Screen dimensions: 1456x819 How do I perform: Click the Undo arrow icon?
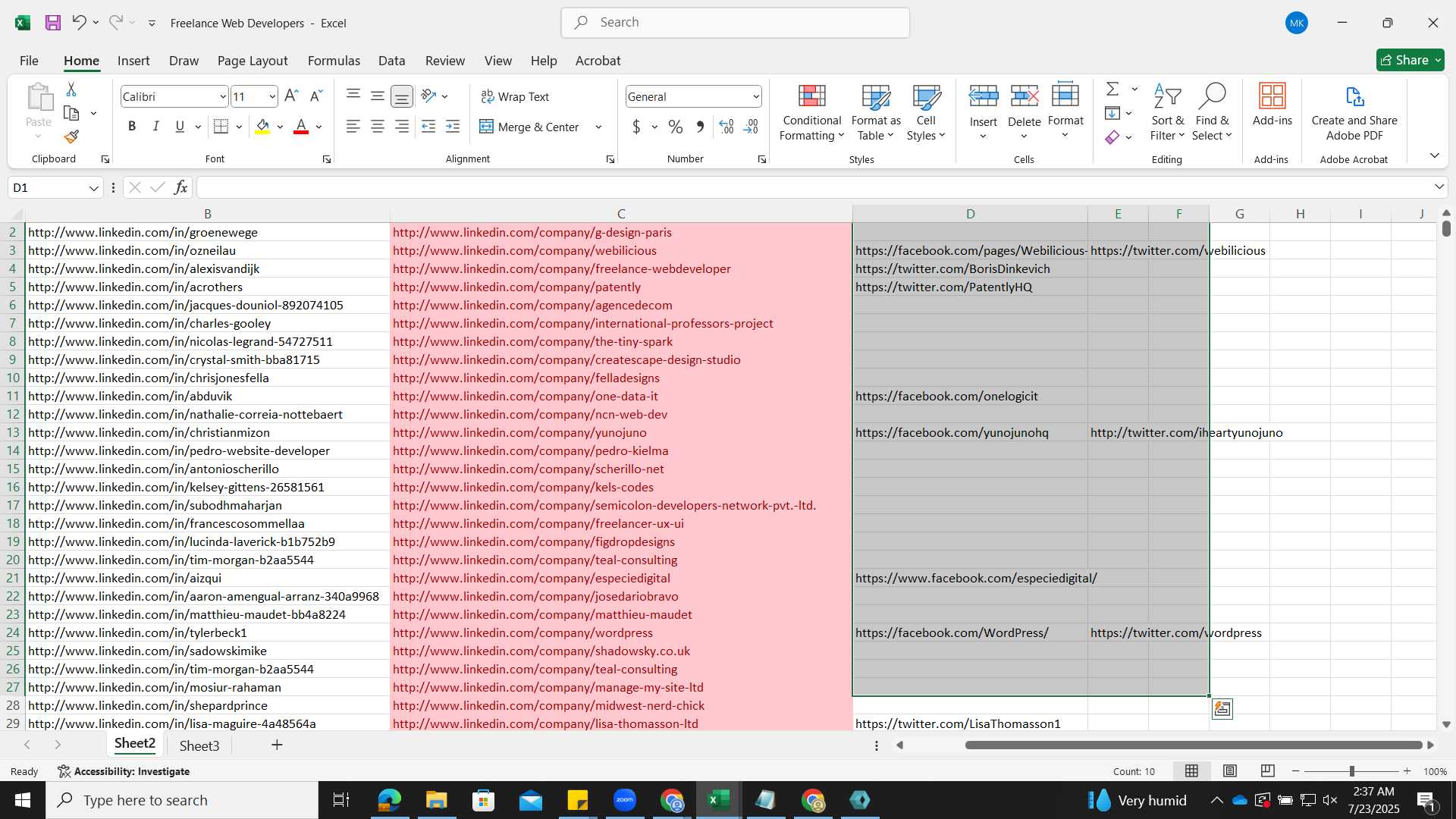(x=79, y=23)
